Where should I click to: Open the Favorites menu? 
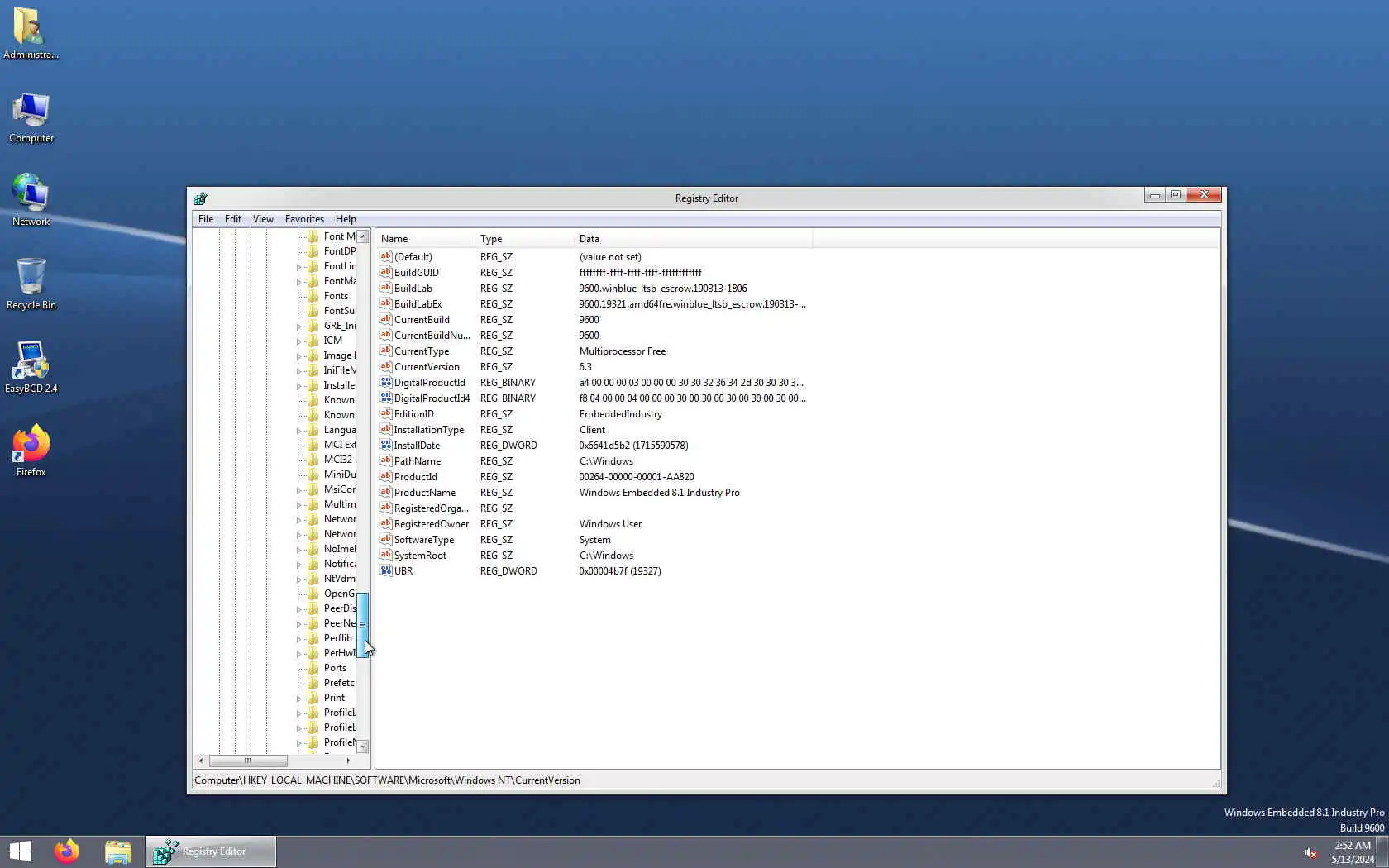click(304, 219)
